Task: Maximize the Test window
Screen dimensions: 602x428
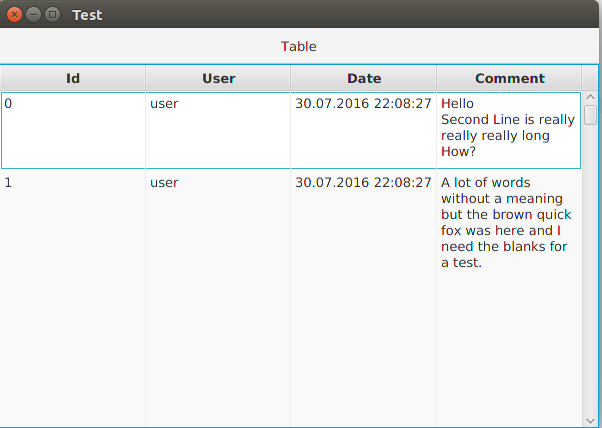Action: click(53, 15)
